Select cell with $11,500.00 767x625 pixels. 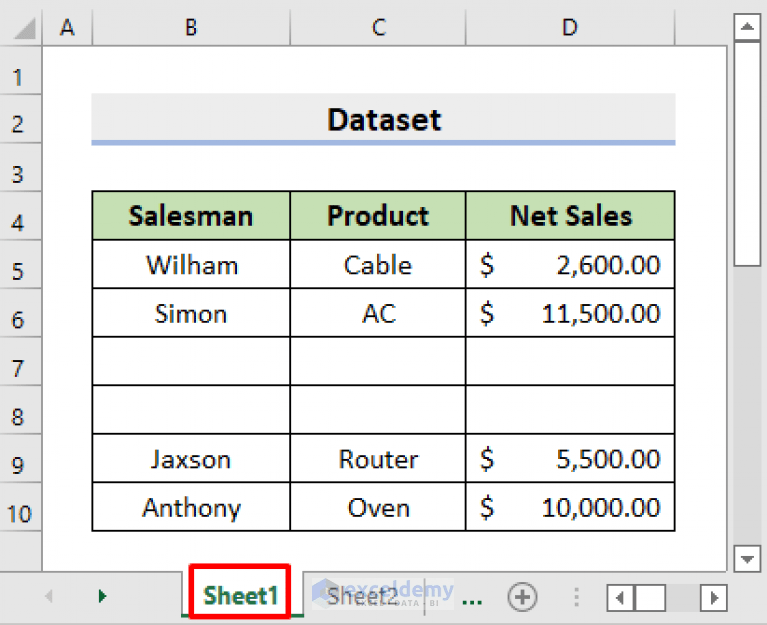click(x=570, y=313)
